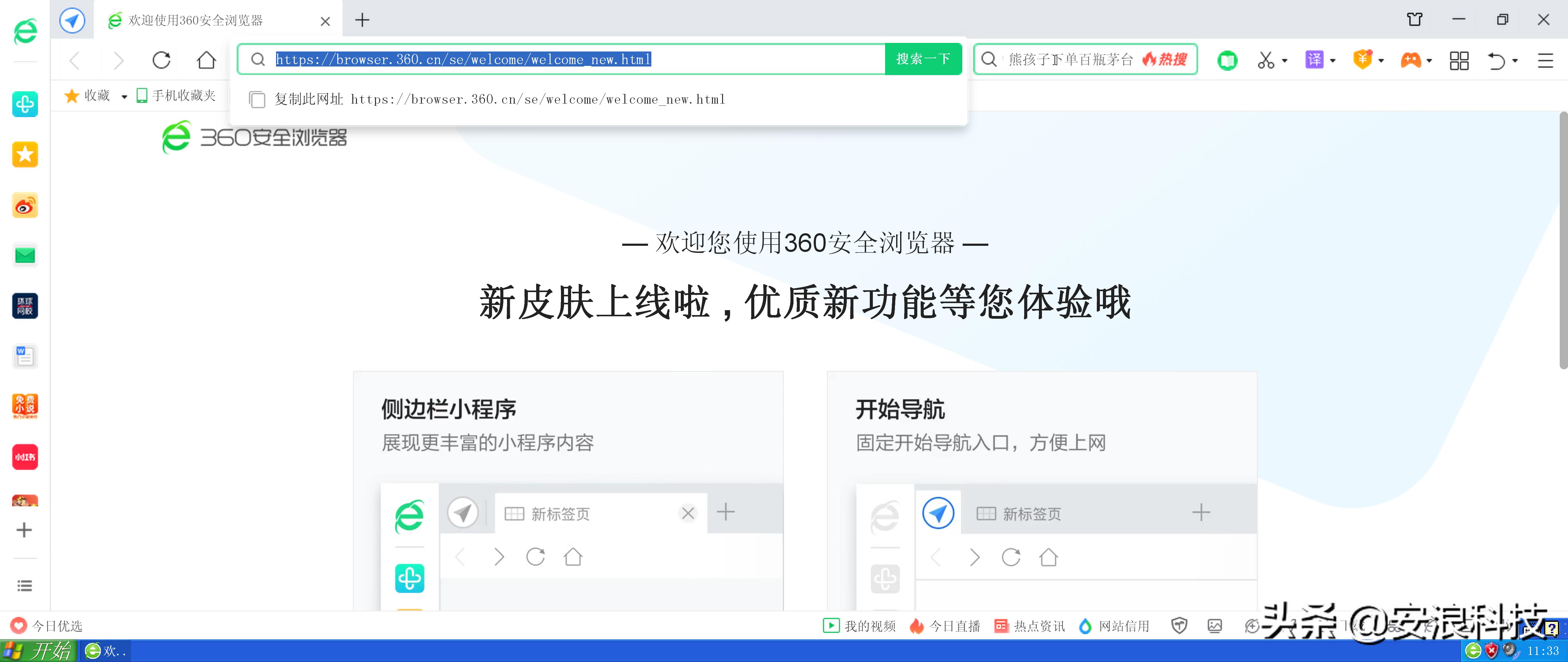Enable reading mode with the green book icon
The width and height of the screenshot is (1568, 662).
(x=1227, y=60)
